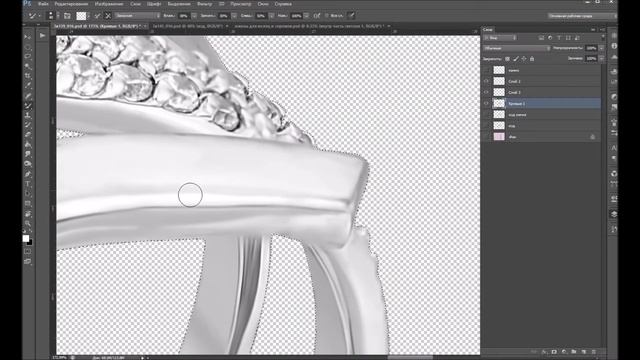Toggle pressure control icon in options bar
640x360 pixels.
tap(351, 16)
